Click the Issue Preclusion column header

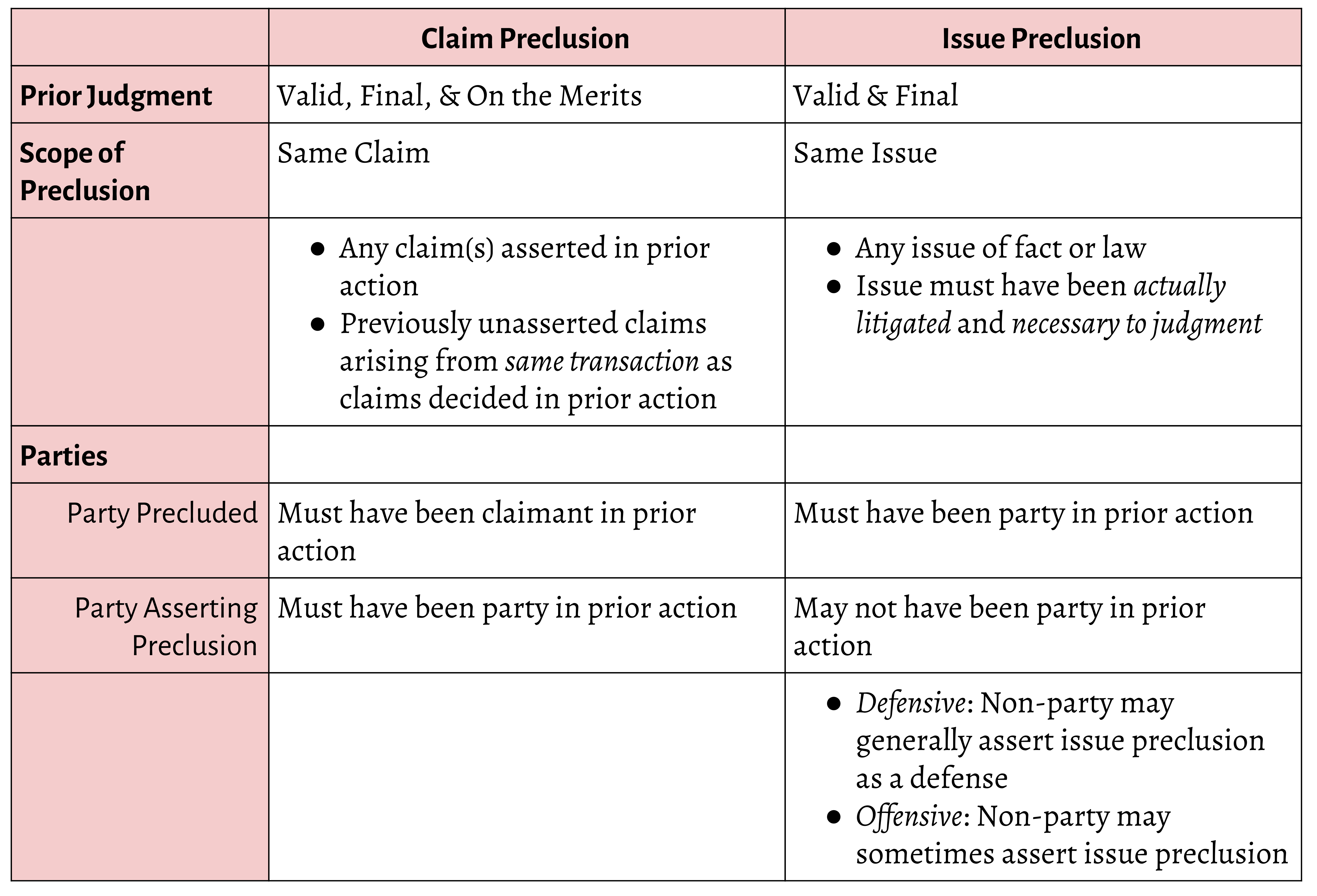(x=1041, y=38)
